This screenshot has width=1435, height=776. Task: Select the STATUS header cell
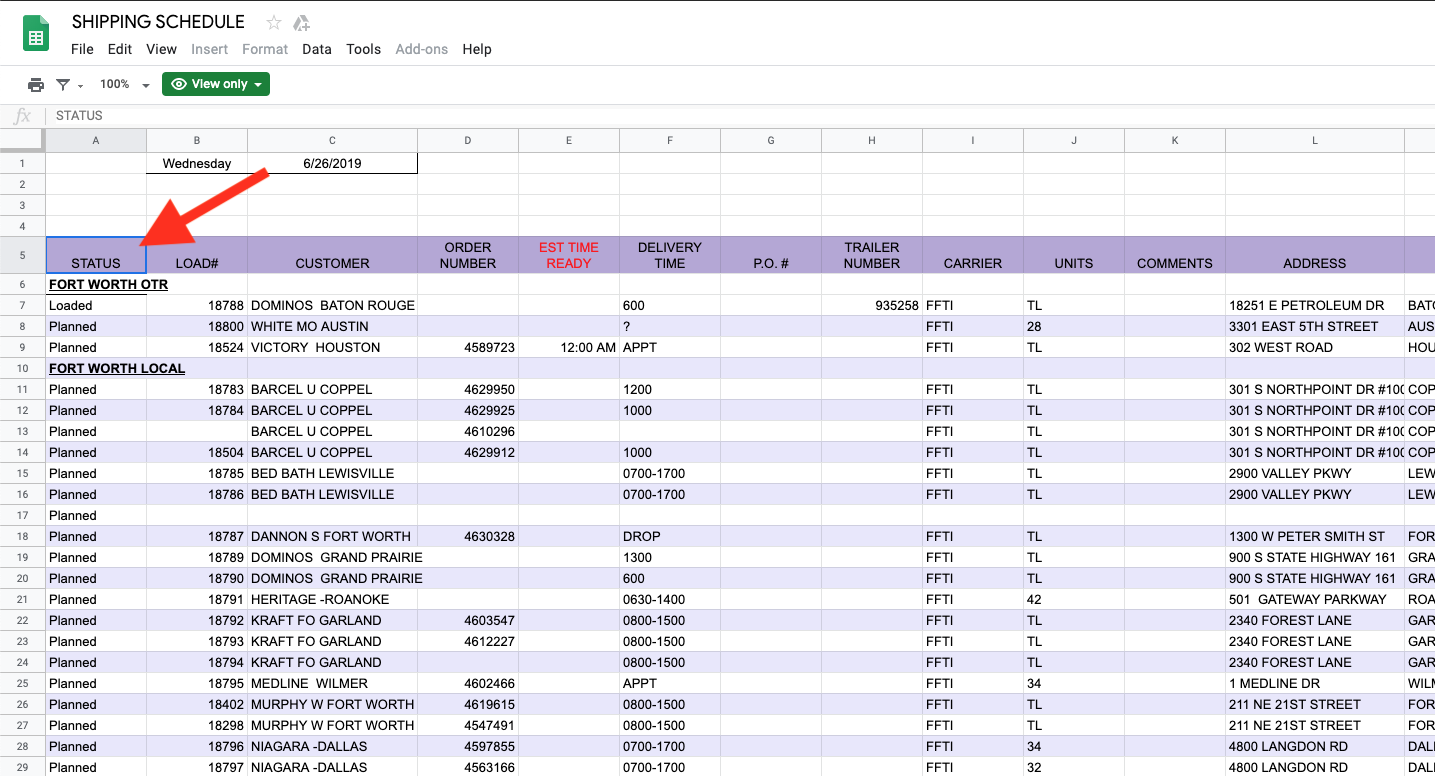click(x=96, y=255)
